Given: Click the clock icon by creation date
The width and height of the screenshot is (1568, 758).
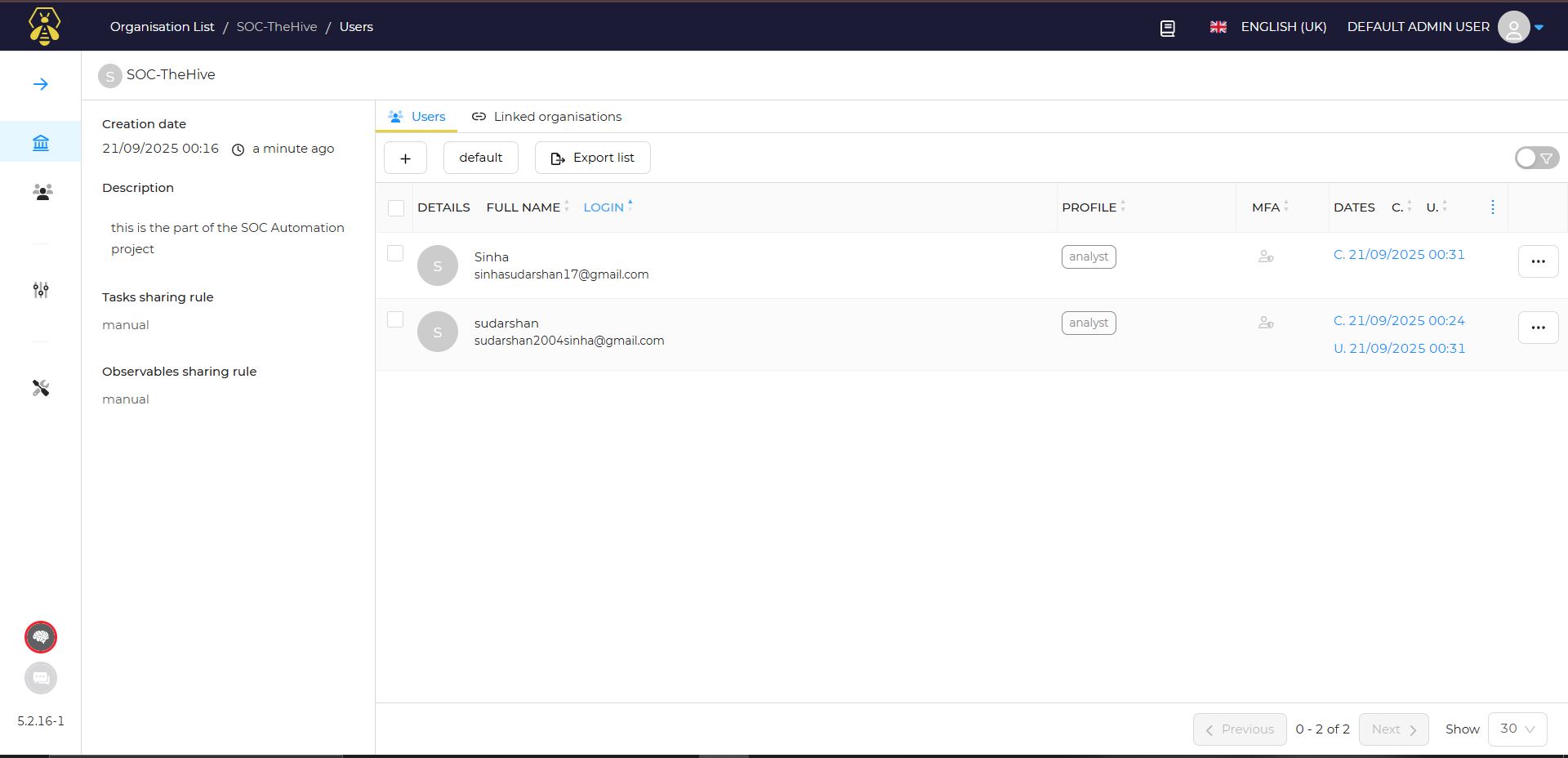Looking at the screenshot, I should [238, 149].
